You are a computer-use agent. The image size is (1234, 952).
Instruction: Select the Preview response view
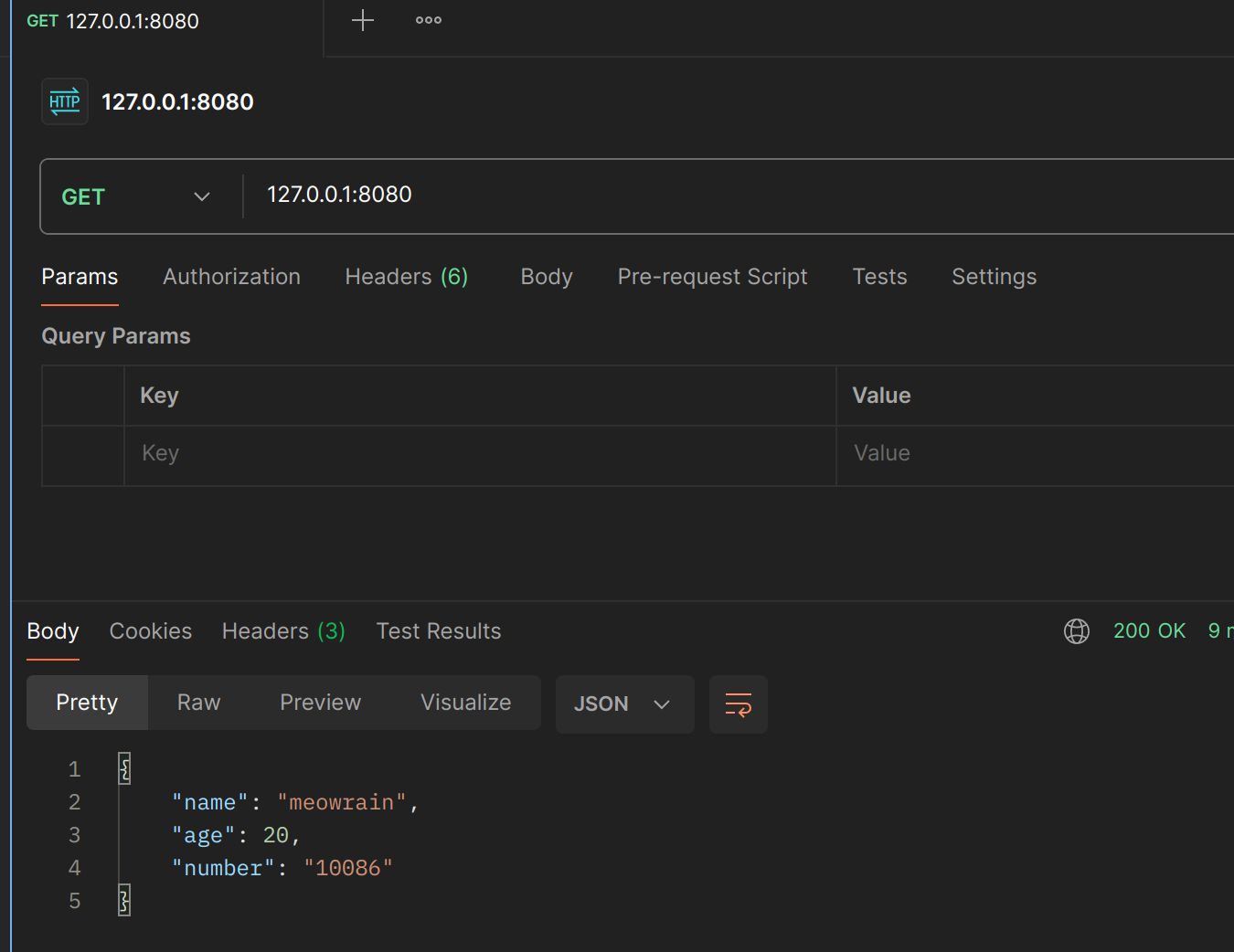click(x=320, y=703)
